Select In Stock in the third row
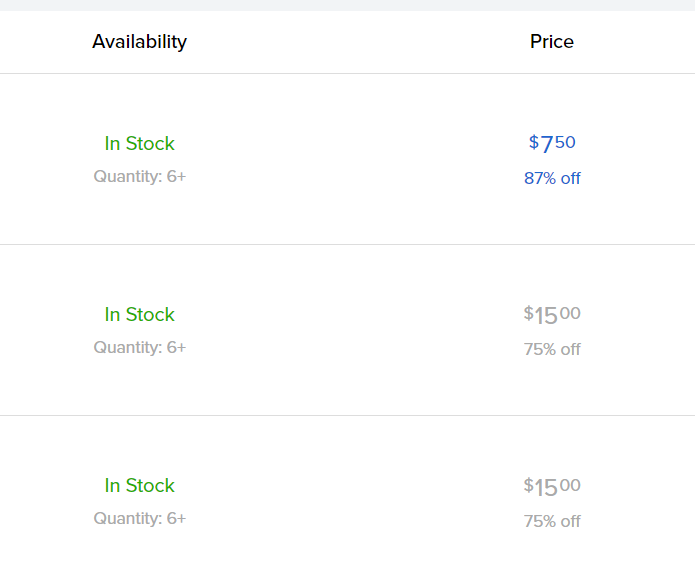This screenshot has height=573, width=695. click(139, 486)
